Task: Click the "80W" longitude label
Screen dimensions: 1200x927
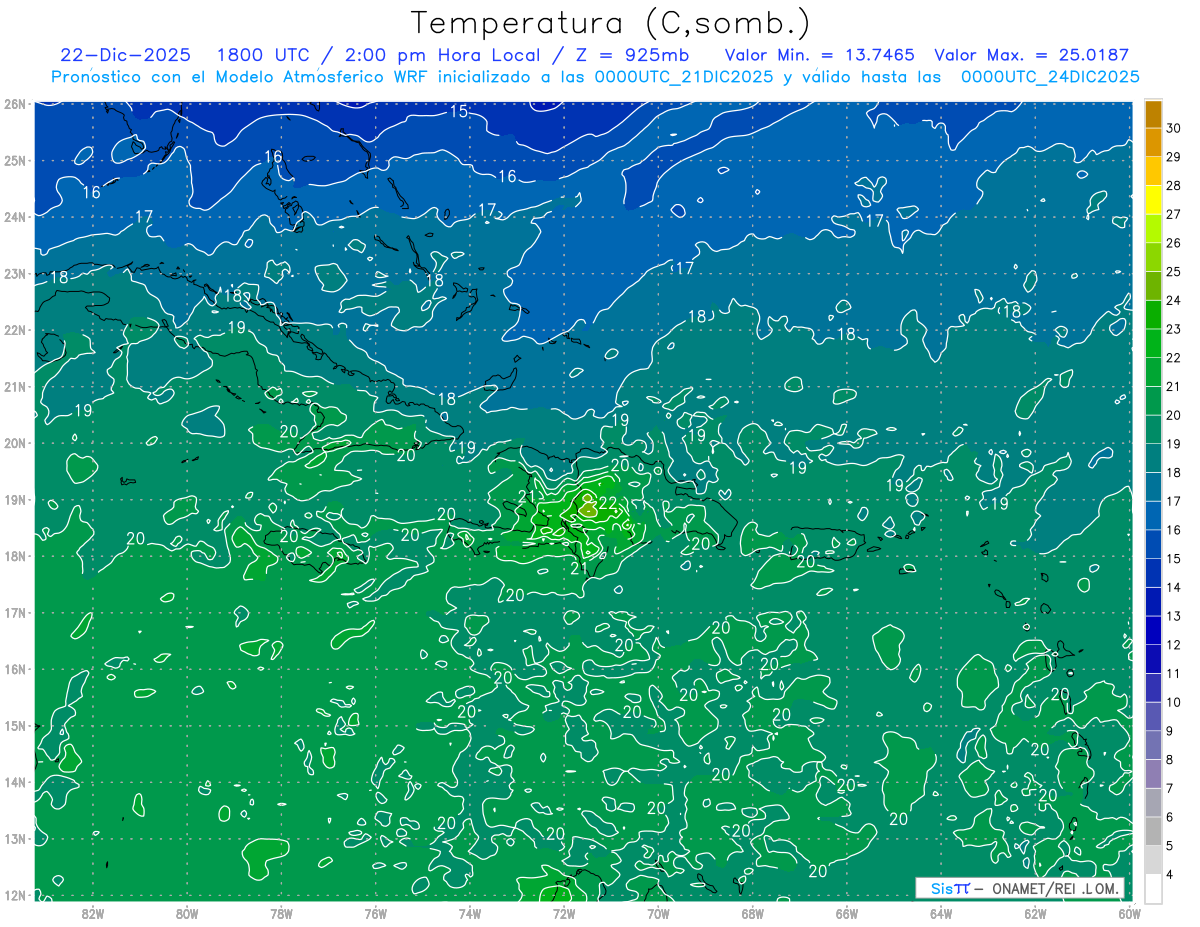Action: [x=187, y=913]
